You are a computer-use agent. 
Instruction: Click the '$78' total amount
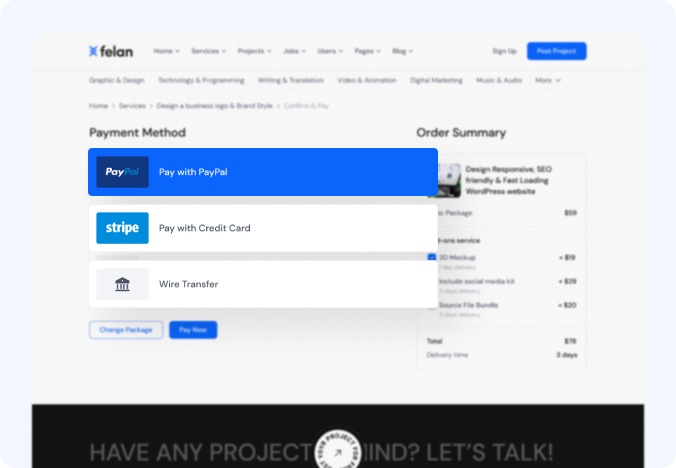click(x=570, y=341)
